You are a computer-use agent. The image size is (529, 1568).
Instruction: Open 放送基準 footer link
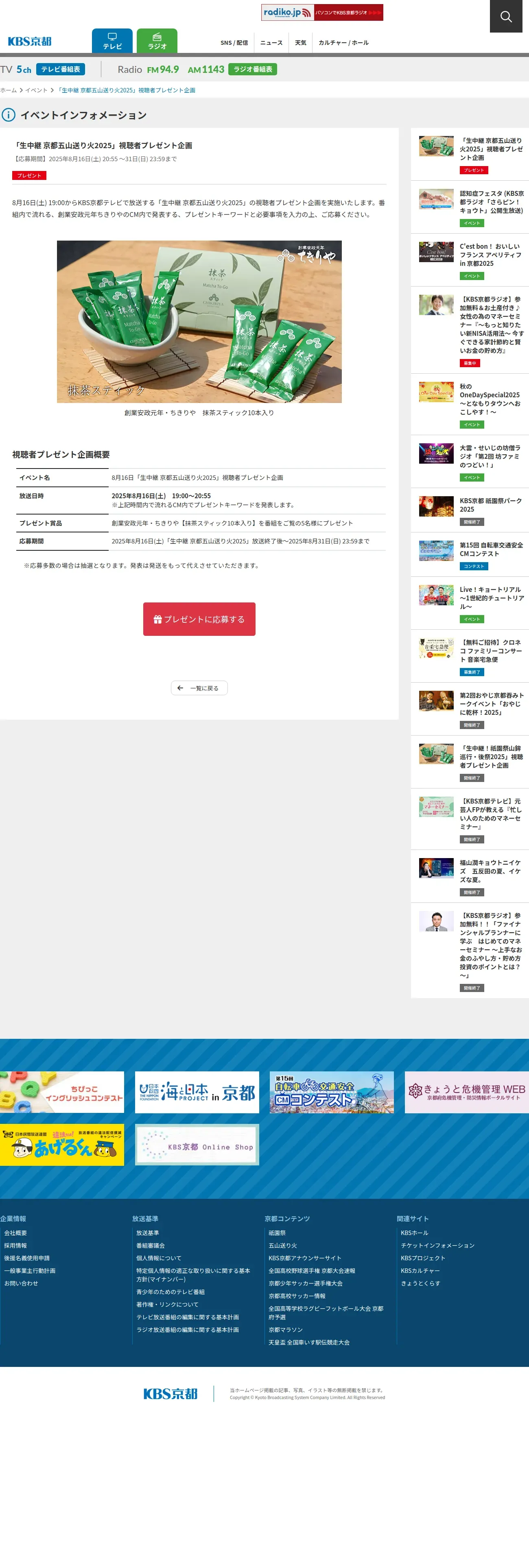click(147, 1233)
